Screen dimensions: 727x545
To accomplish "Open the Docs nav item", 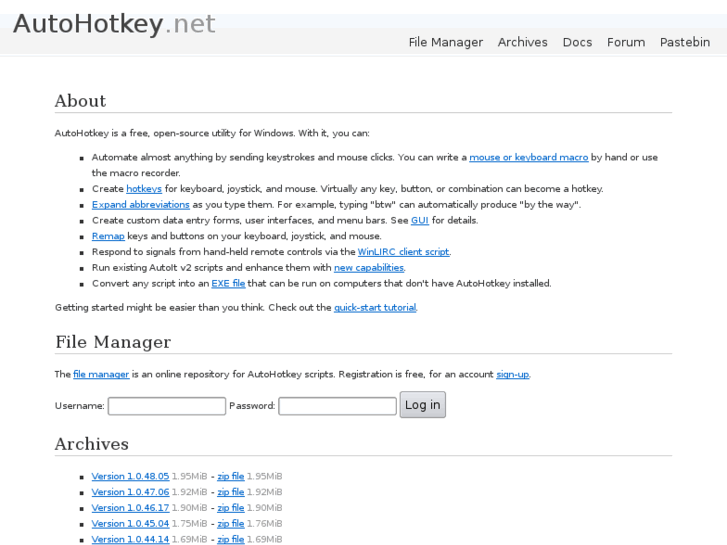I will pos(577,42).
